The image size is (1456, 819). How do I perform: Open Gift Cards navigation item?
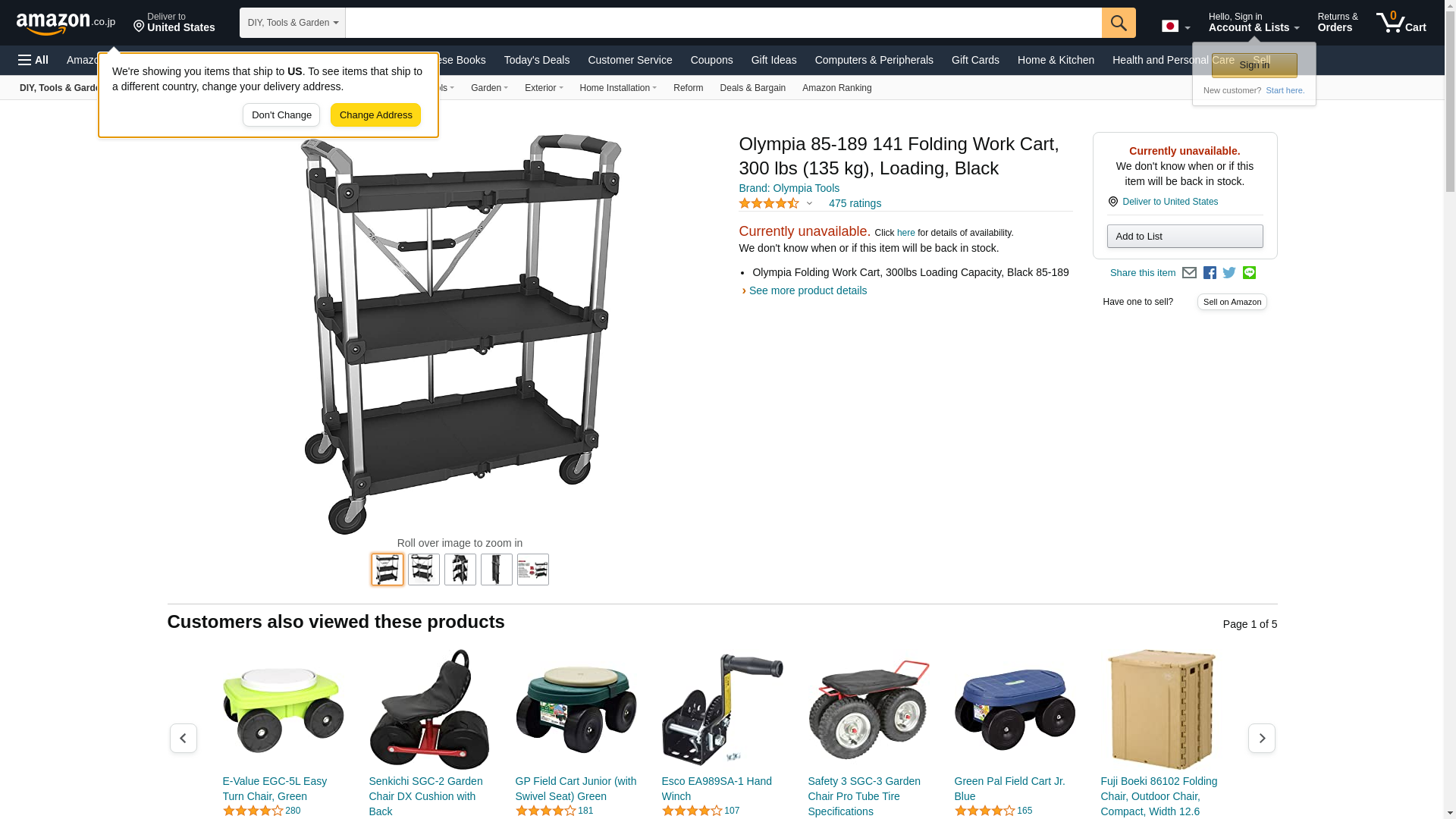pyautogui.click(x=975, y=60)
